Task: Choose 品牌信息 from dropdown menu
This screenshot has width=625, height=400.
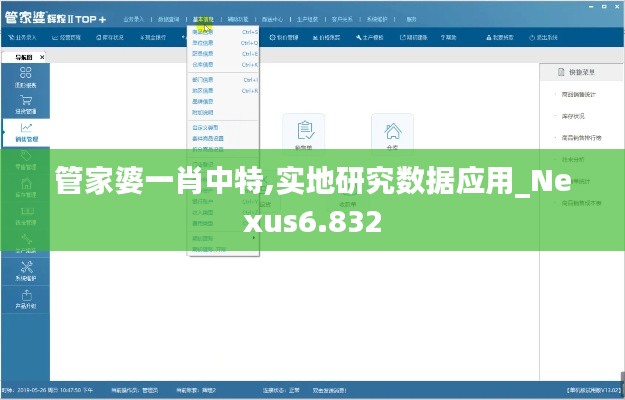Action: (223, 102)
